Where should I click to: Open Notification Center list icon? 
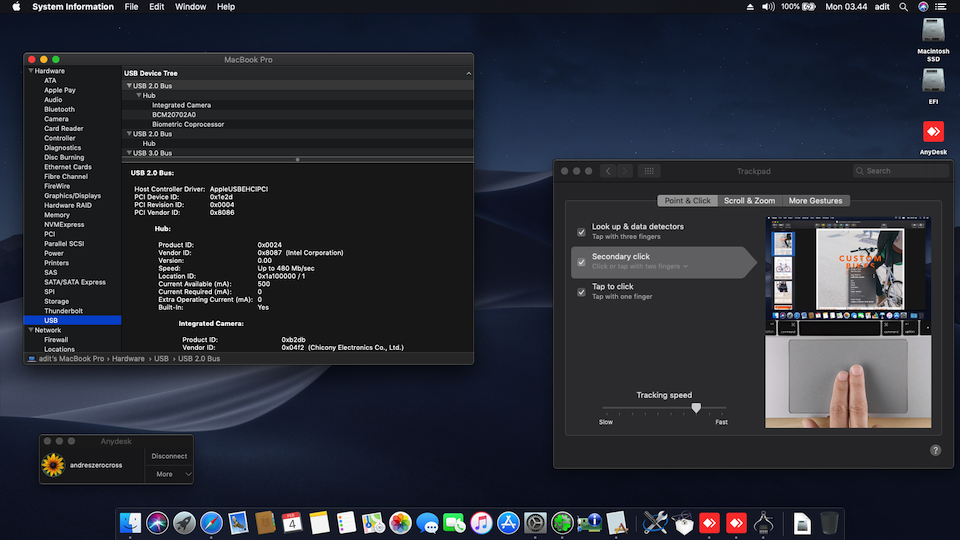pos(940,7)
